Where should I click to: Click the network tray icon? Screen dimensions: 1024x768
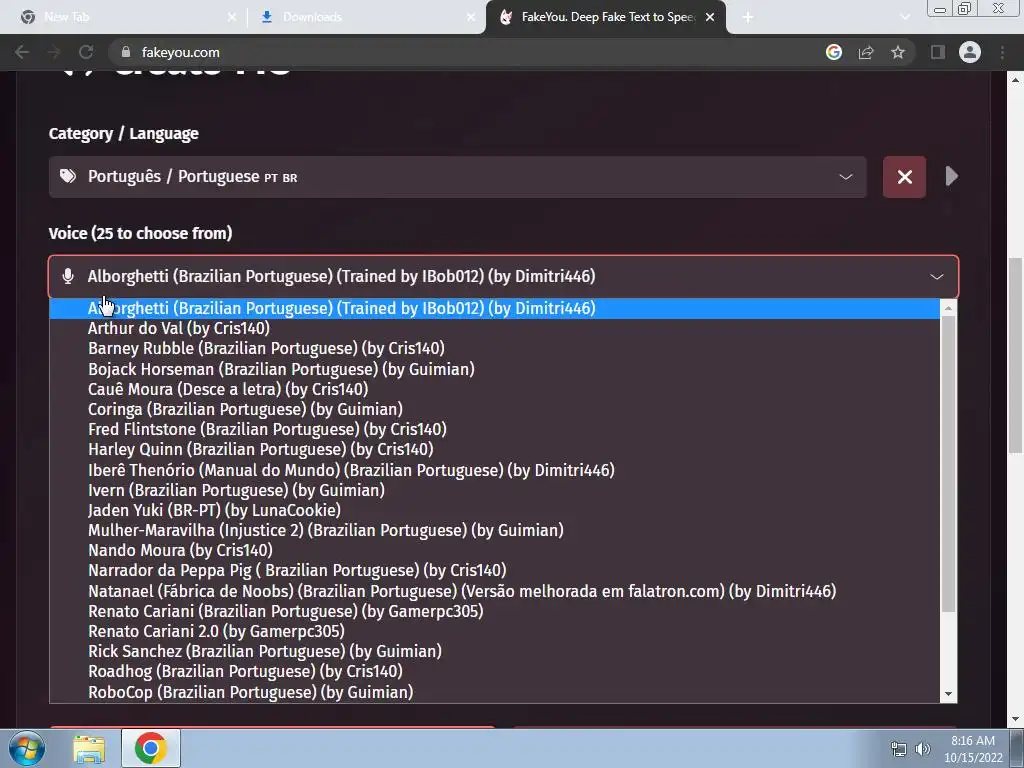click(899, 749)
